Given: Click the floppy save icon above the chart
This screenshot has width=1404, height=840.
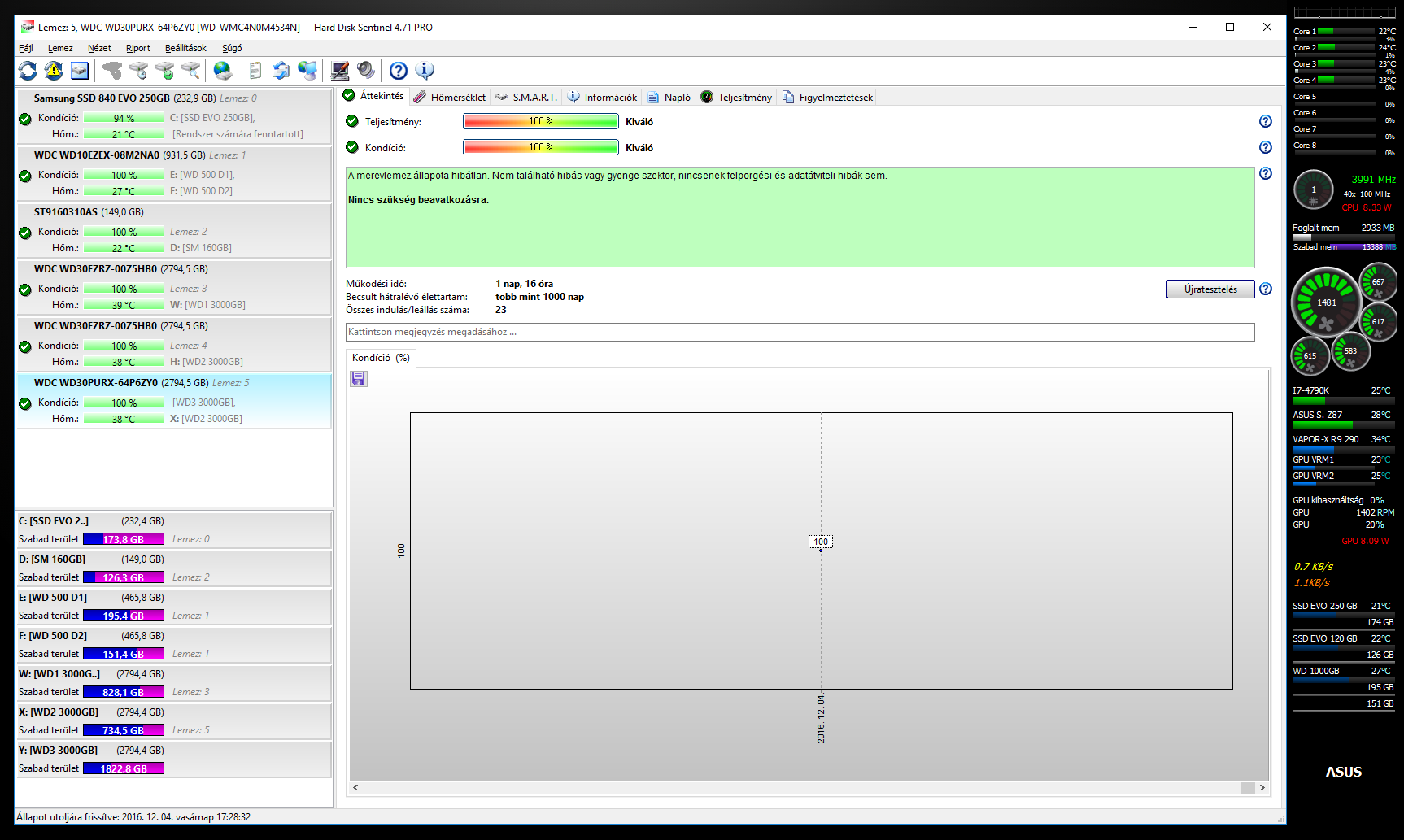Looking at the screenshot, I should tap(359, 379).
